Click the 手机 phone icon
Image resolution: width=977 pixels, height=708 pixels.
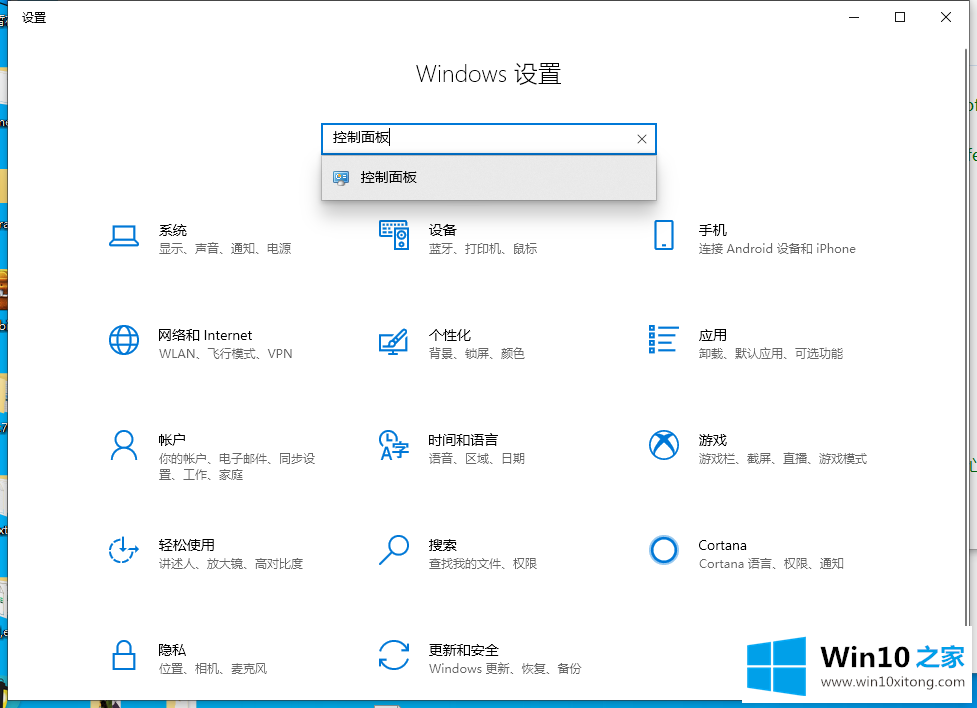664,235
